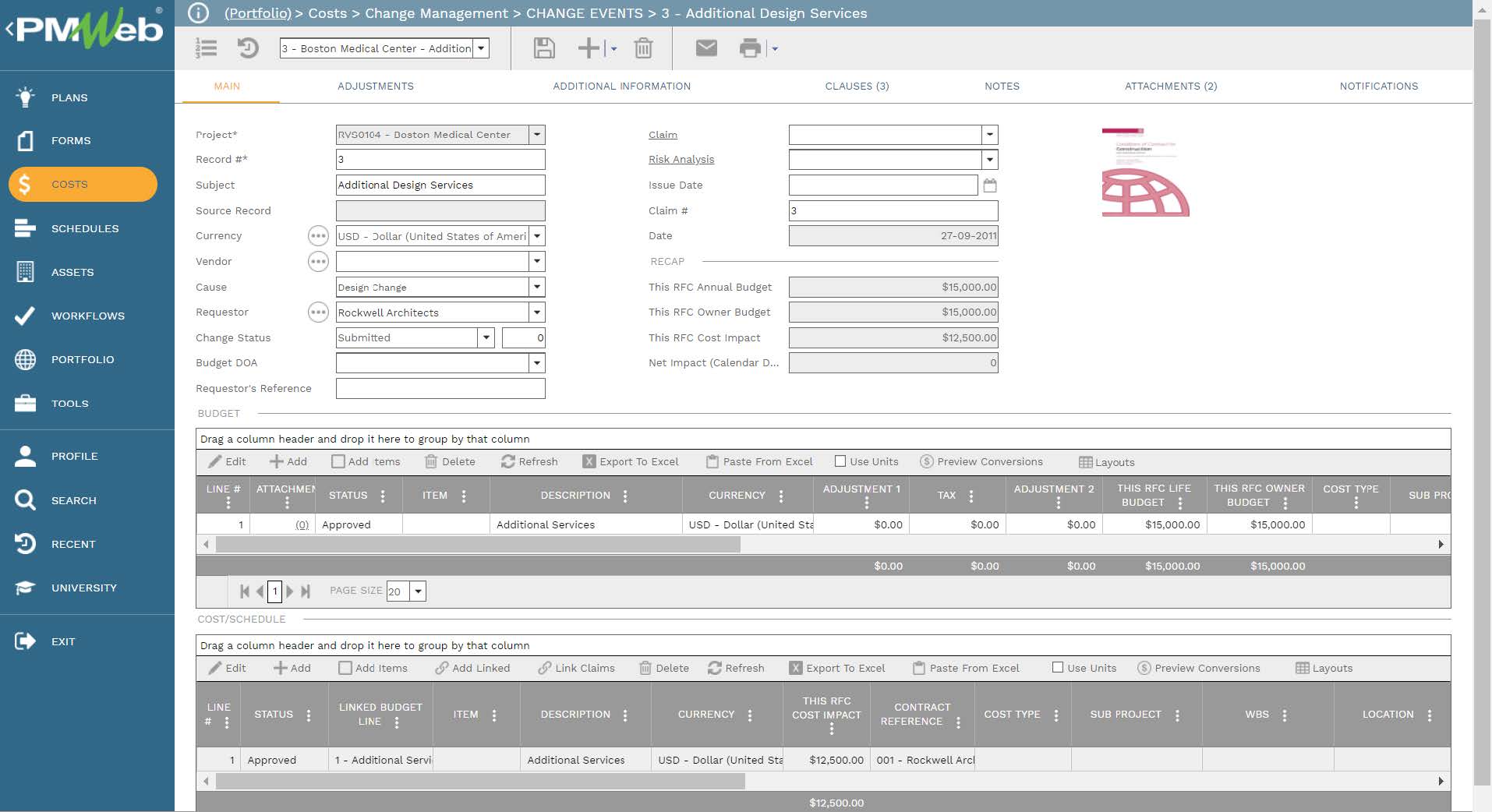This screenshot has width=1492, height=812.
Task: Expand the Page Size dropdown
Action: point(419,591)
